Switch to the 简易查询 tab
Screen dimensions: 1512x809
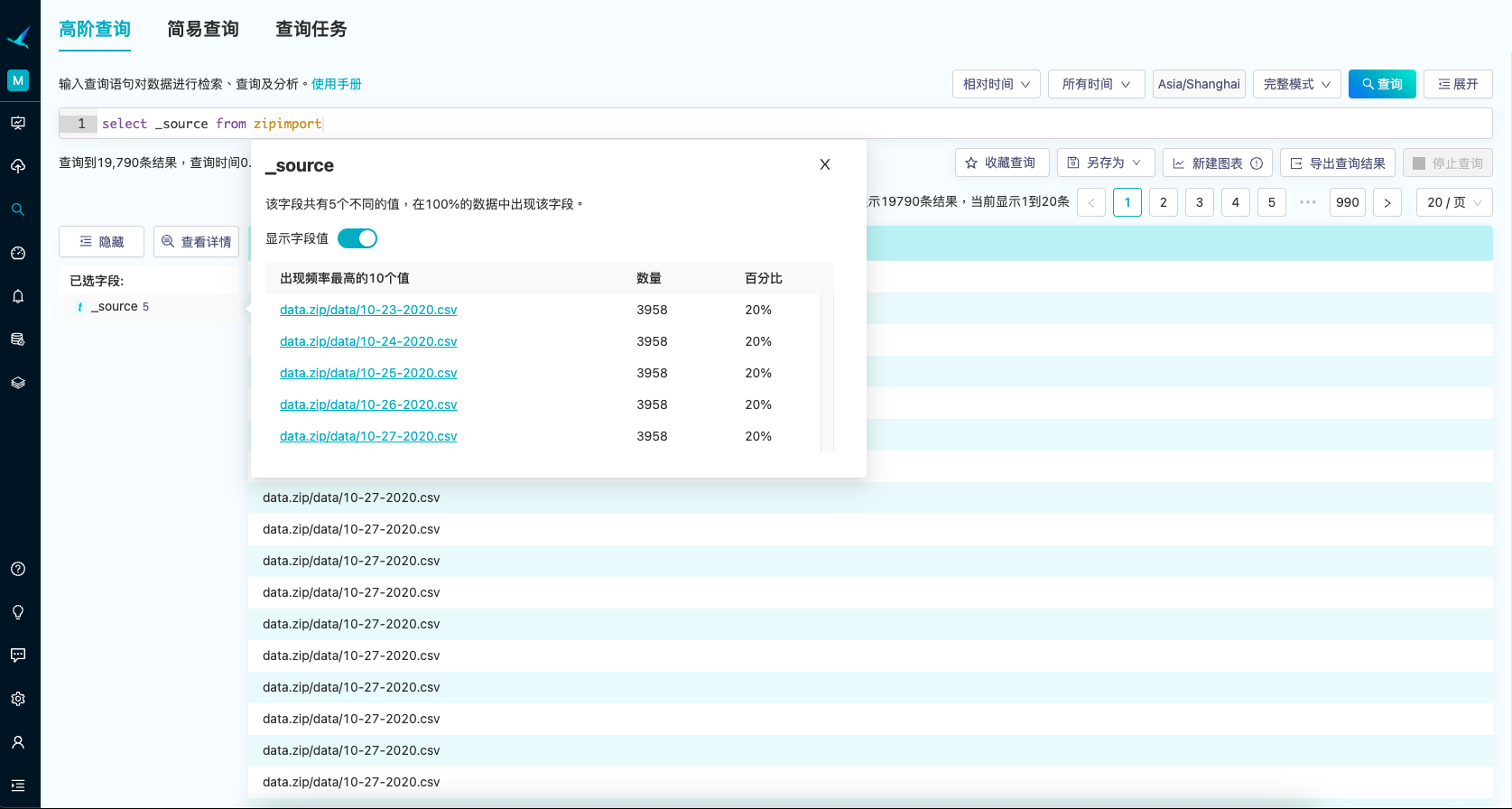pos(203,29)
